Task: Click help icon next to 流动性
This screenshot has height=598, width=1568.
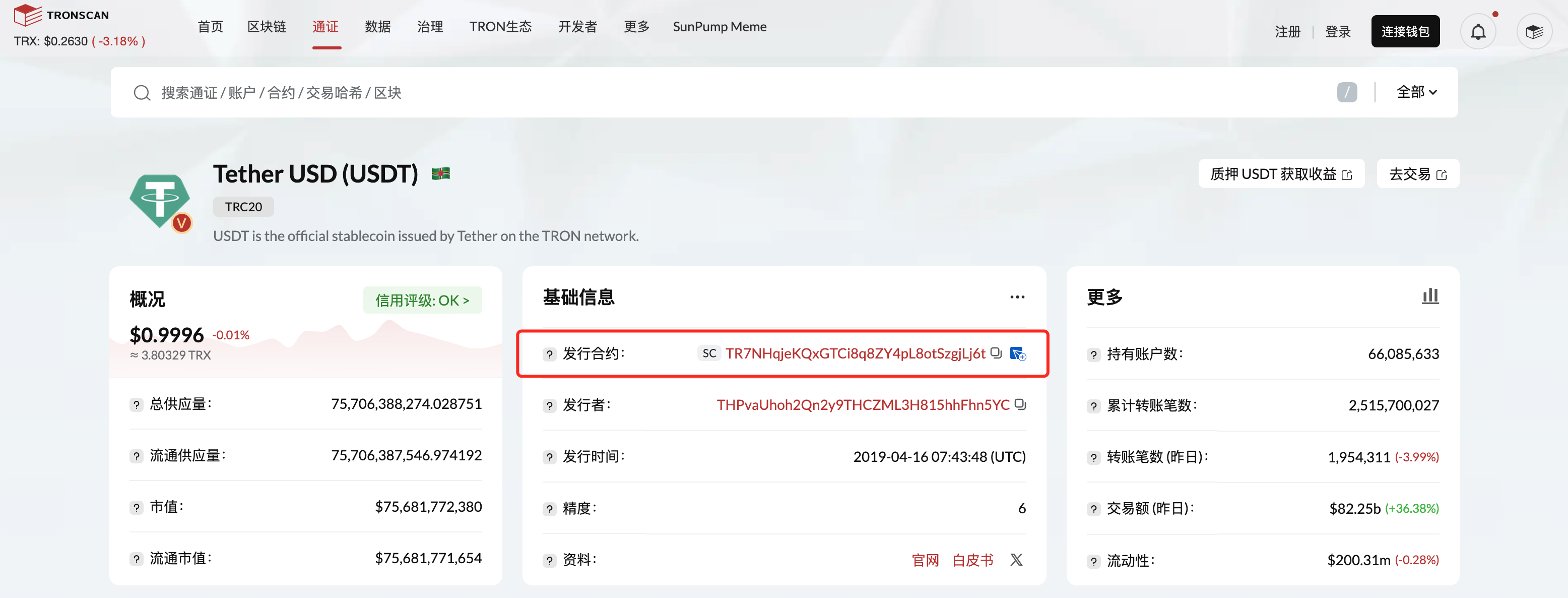Action: click(x=1093, y=562)
